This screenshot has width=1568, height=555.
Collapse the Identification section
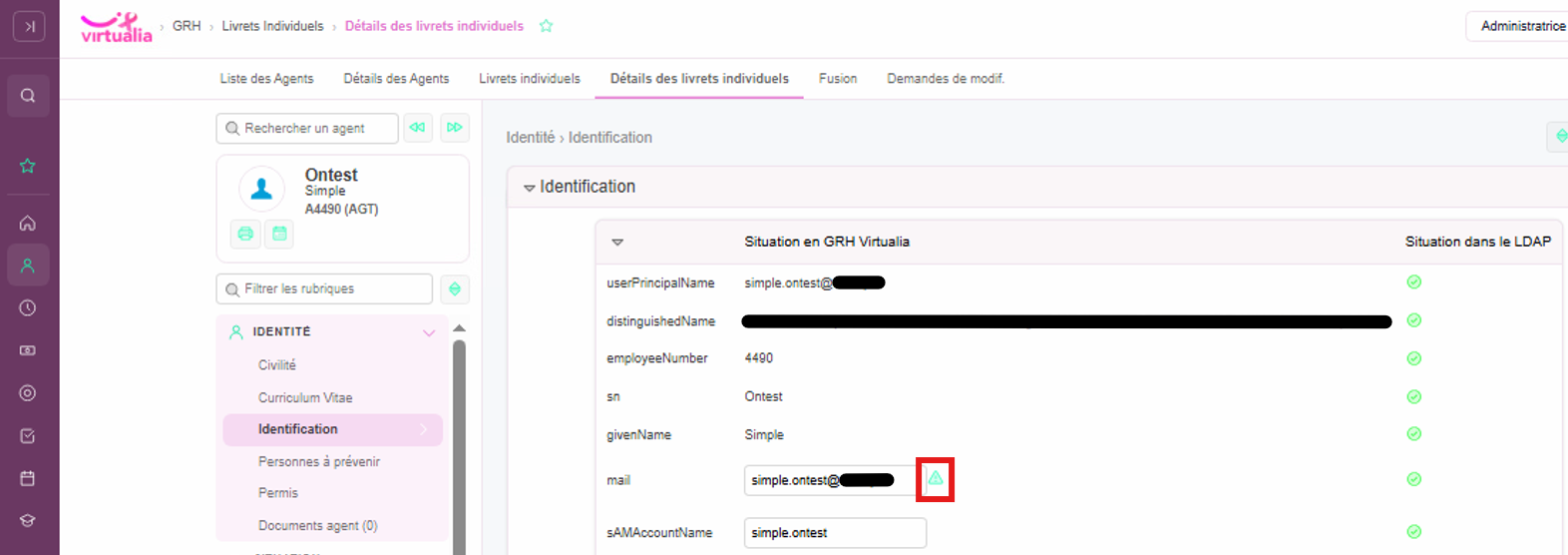point(529,188)
